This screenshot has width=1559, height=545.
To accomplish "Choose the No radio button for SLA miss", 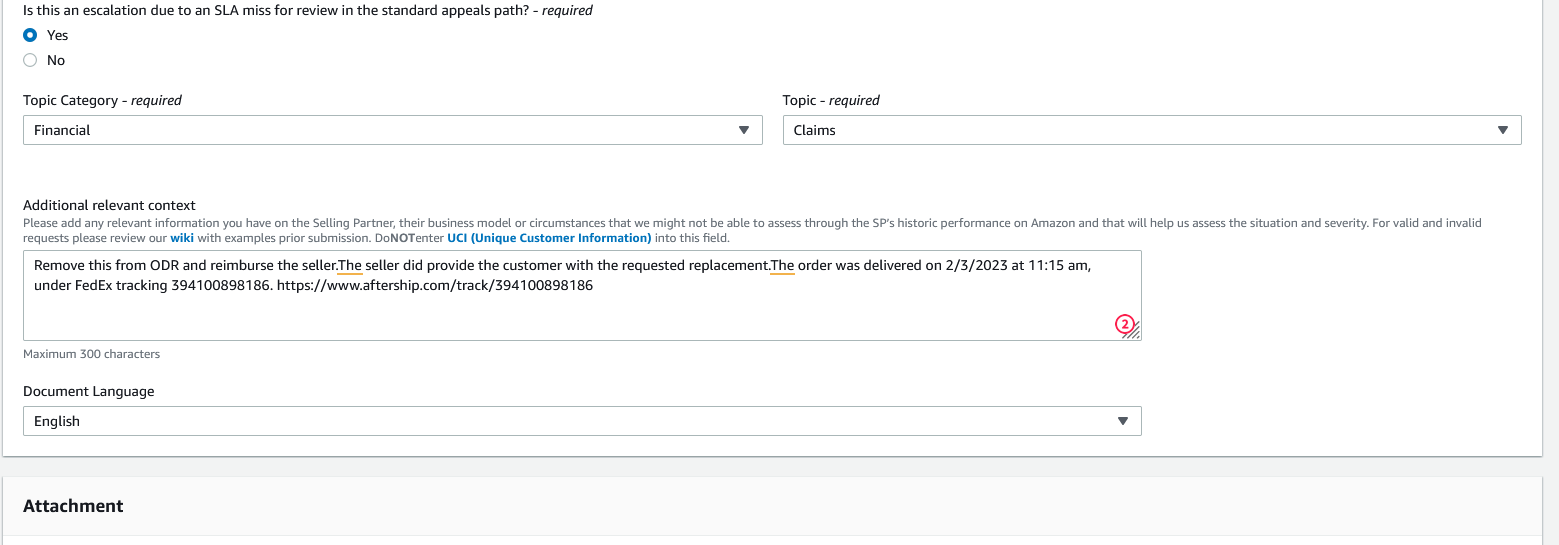I will 30,60.
